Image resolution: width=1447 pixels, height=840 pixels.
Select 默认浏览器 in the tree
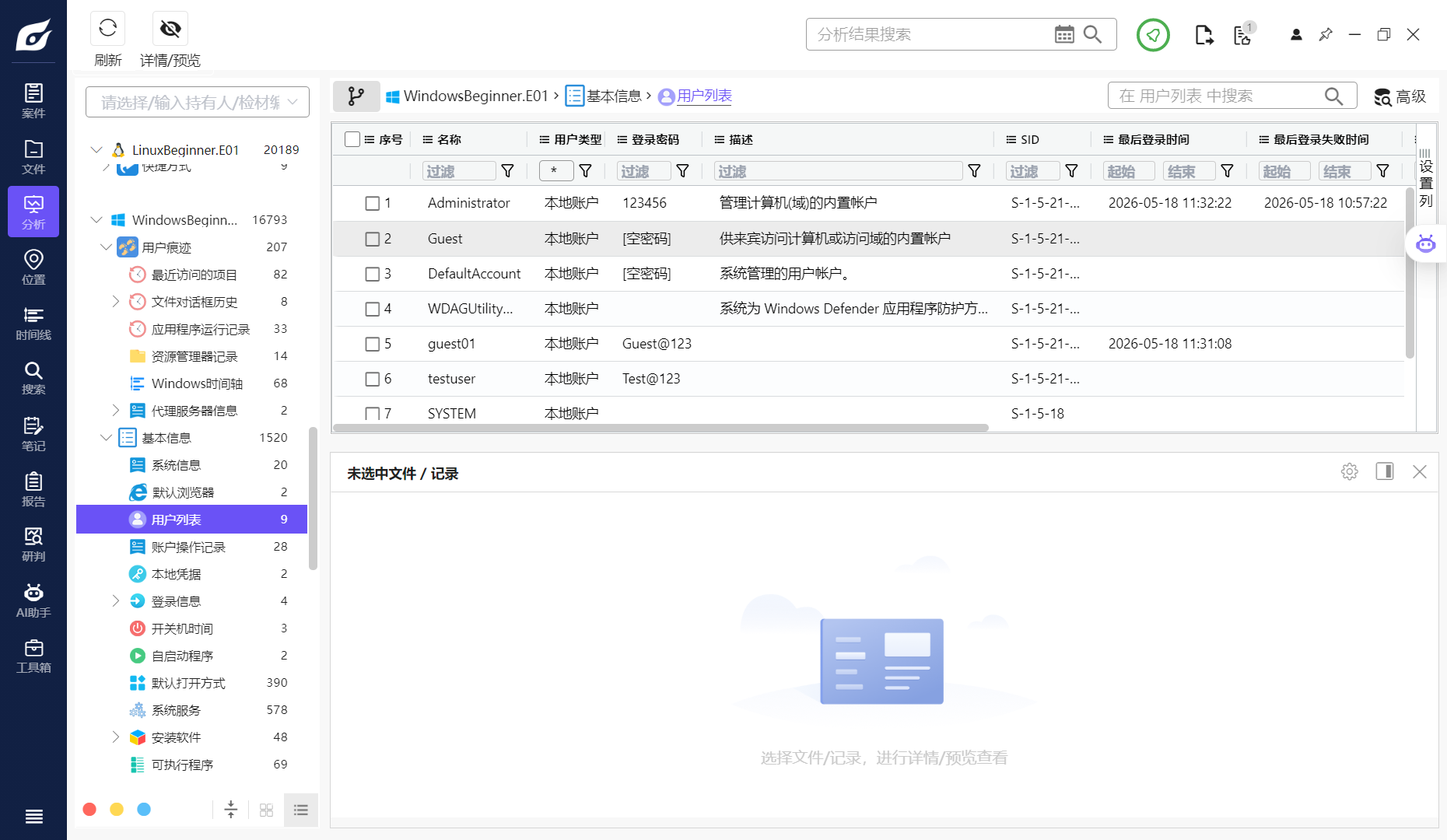pos(191,492)
